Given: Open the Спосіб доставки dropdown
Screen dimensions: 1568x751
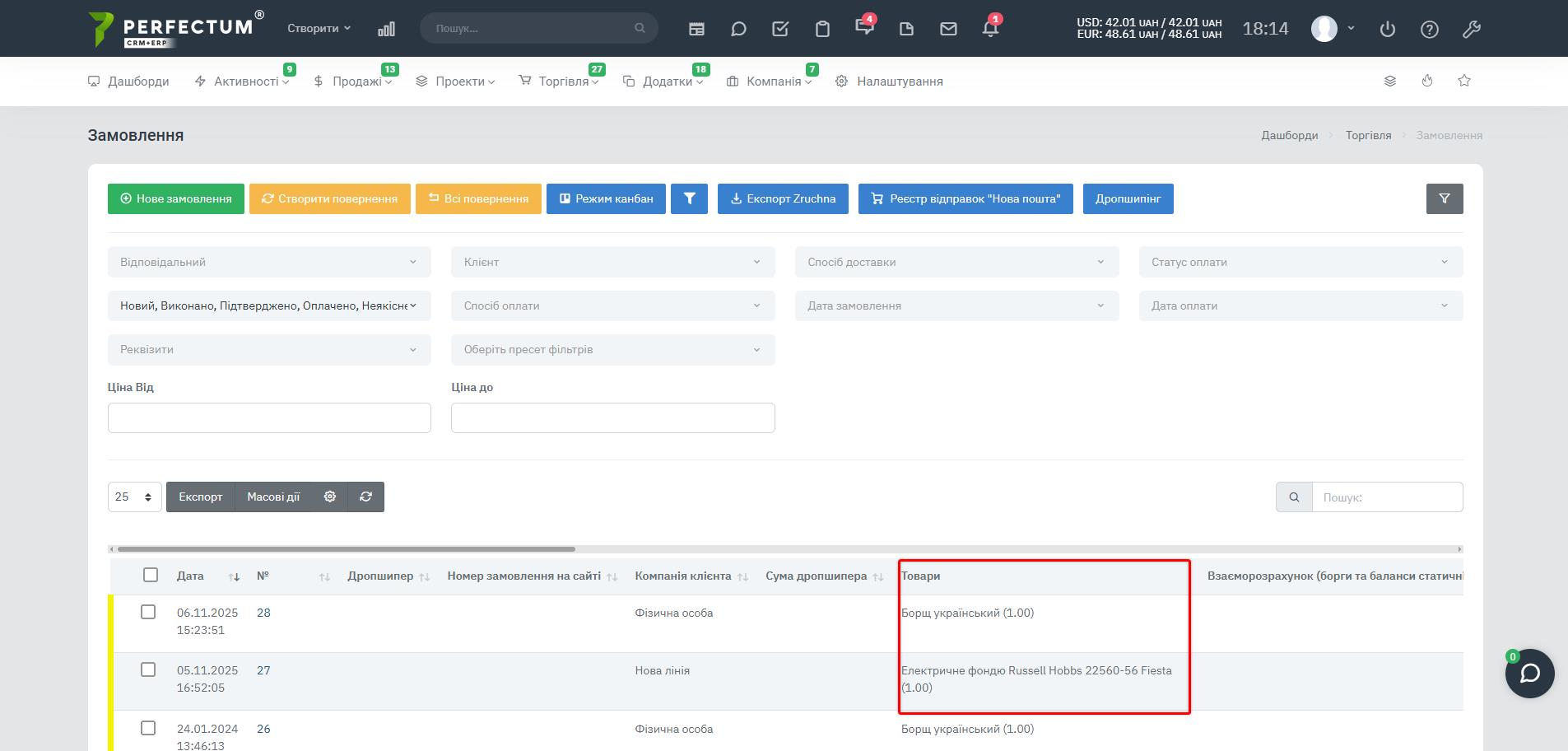Looking at the screenshot, I should point(956,262).
